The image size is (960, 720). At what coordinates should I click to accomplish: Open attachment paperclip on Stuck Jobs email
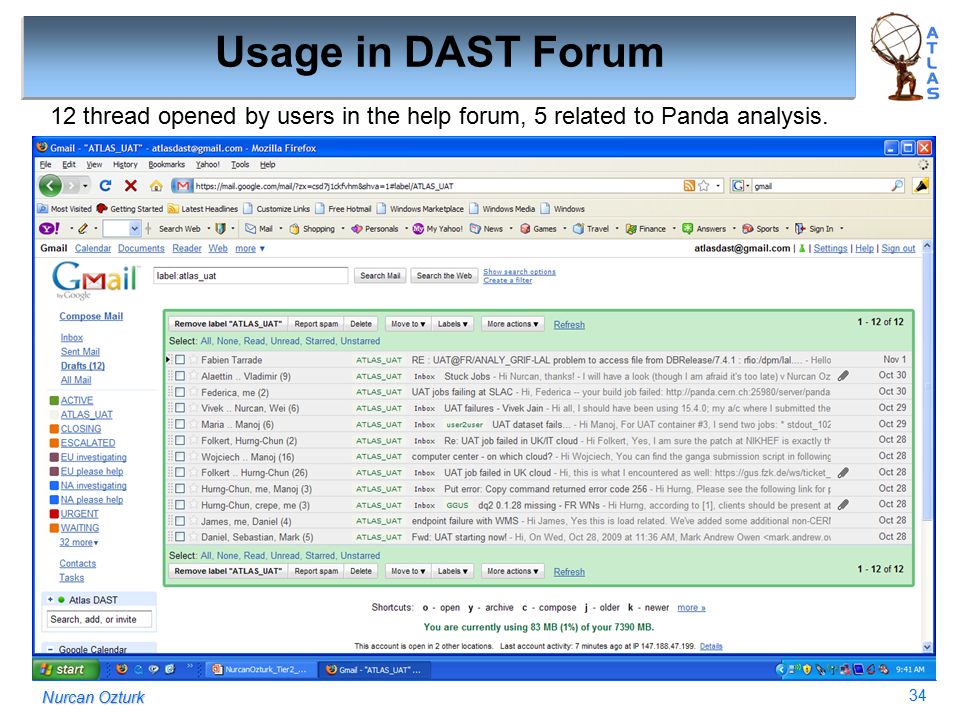(x=844, y=376)
